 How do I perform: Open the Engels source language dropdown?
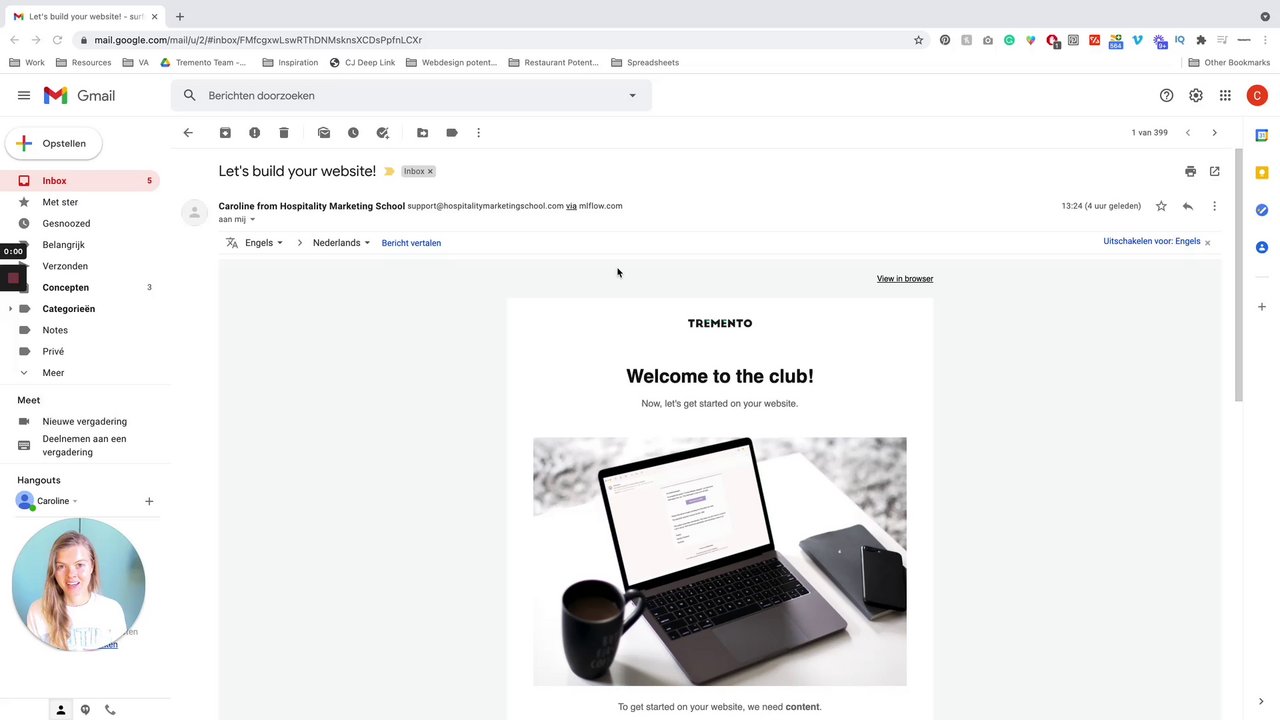click(x=264, y=243)
